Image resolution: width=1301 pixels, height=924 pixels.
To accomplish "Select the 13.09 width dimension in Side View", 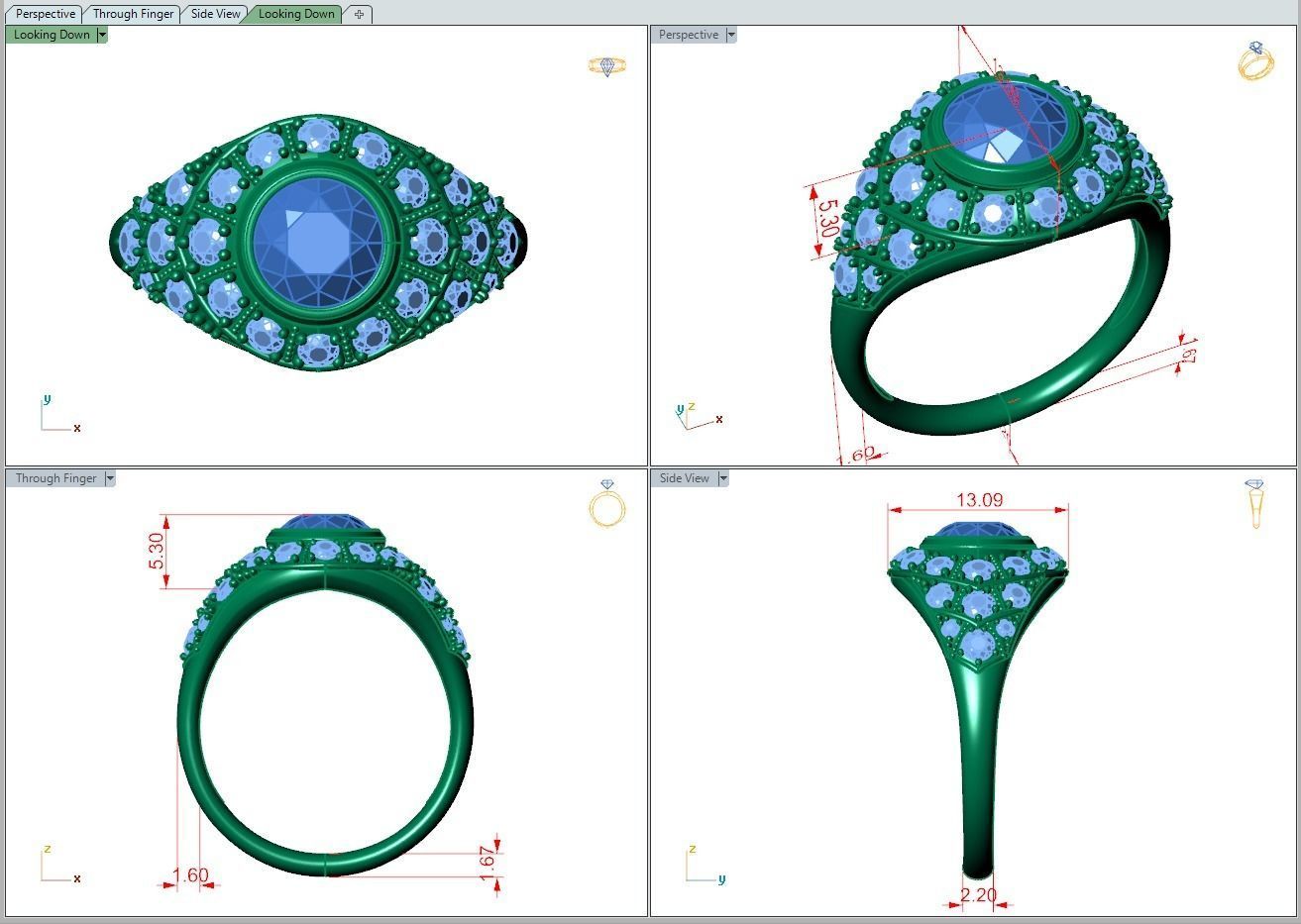I will (x=979, y=500).
